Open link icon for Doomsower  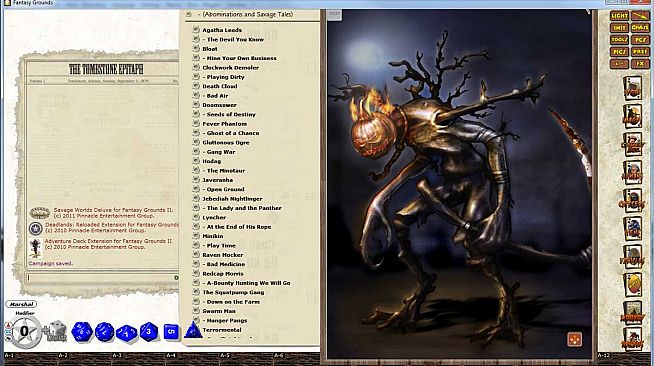pos(196,105)
